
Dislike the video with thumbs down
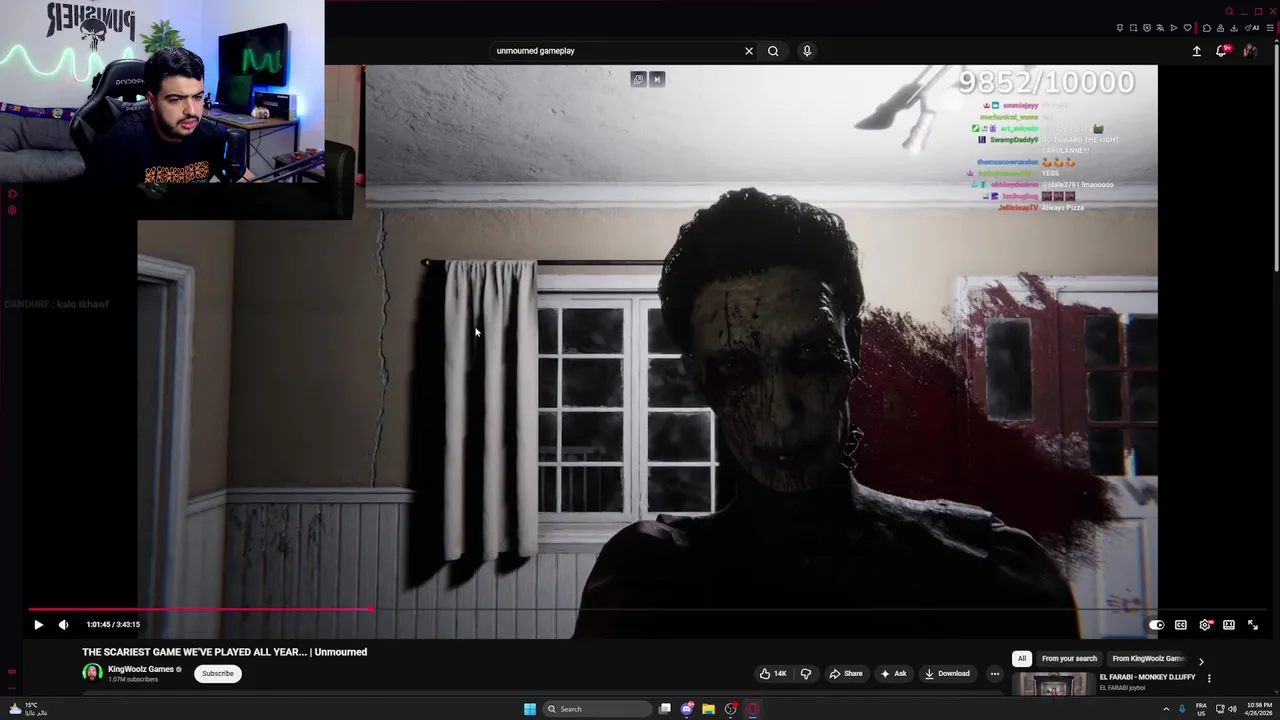pos(806,674)
